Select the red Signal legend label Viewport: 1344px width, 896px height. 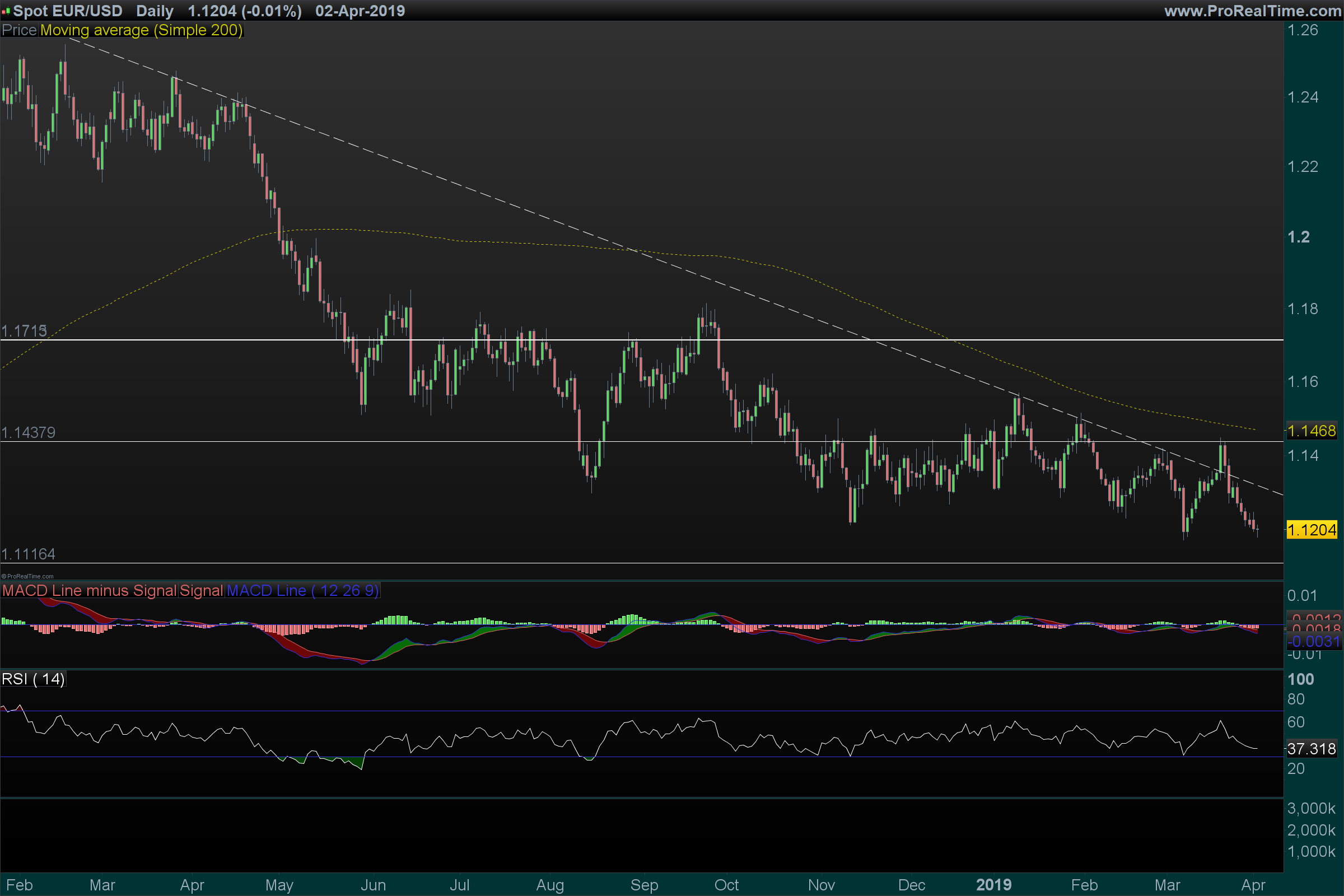click(201, 590)
